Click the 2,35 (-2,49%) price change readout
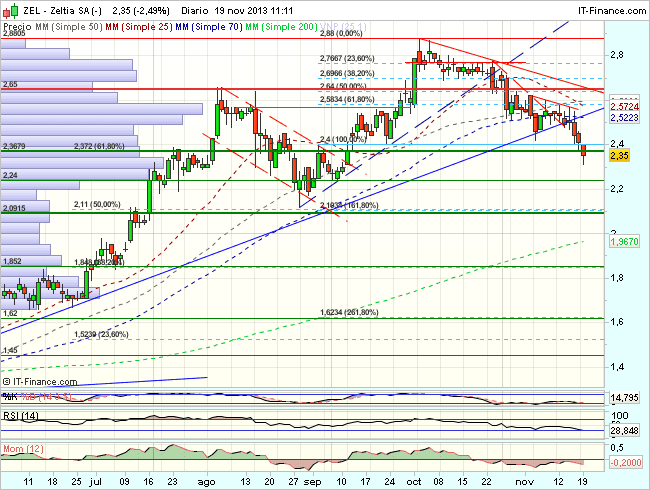The image size is (650, 490). tap(141, 11)
